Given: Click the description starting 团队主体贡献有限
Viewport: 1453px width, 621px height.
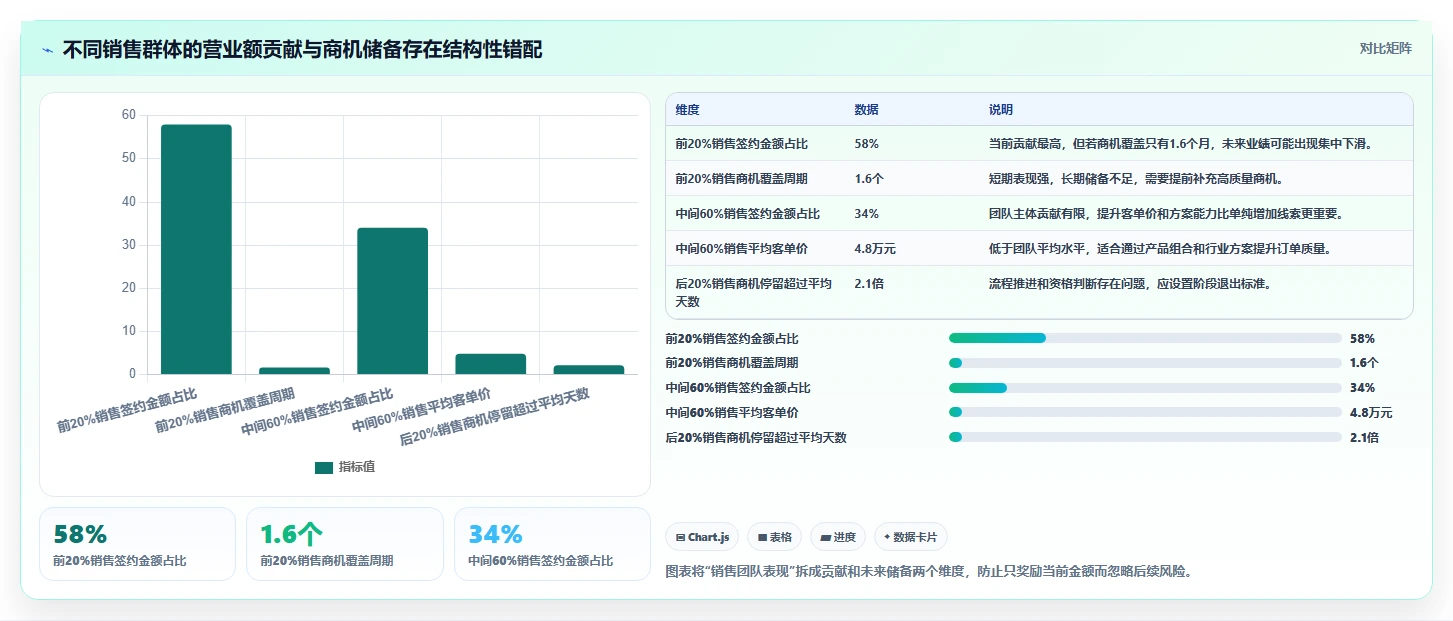Looking at the screenshot, I should (1165, 214).
